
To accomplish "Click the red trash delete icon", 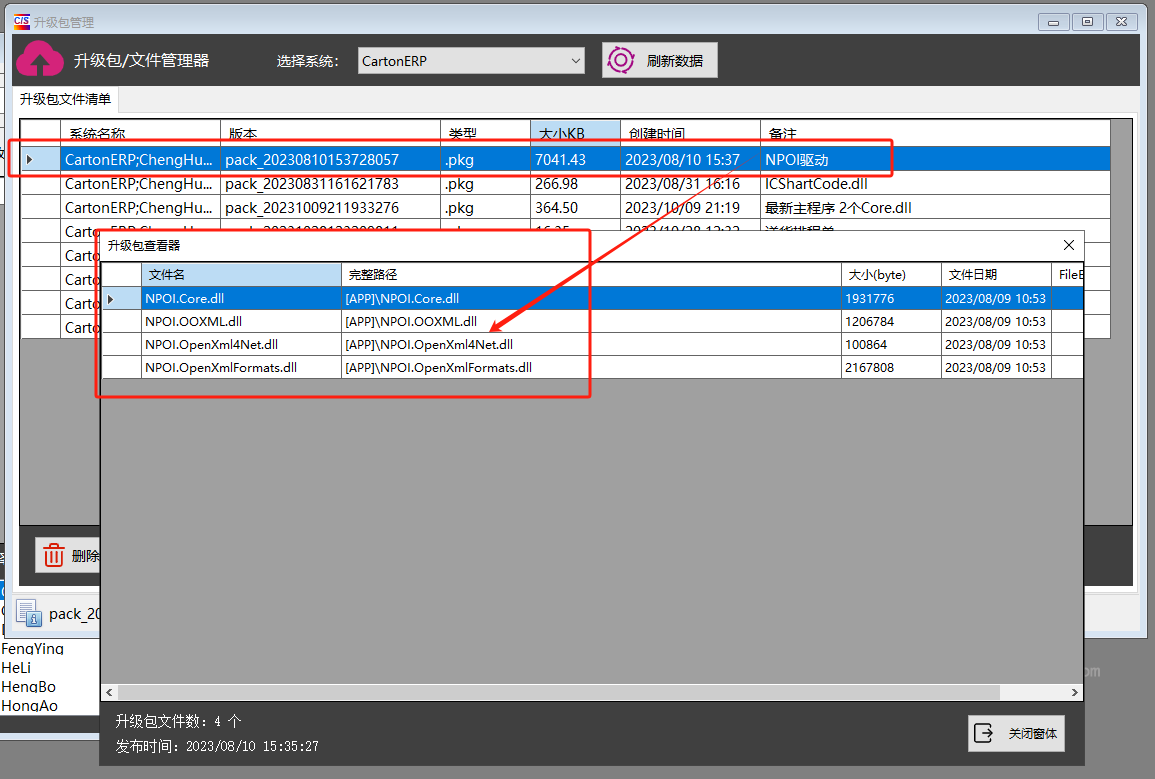I will pos(54,555).
